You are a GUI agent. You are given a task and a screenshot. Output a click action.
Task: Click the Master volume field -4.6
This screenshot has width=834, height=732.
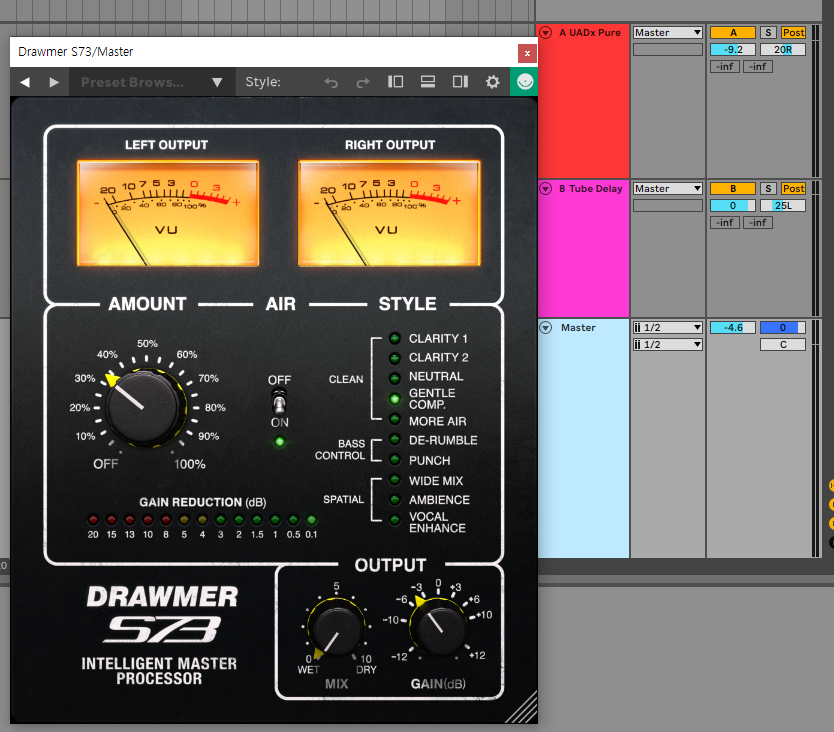[732, 327]
